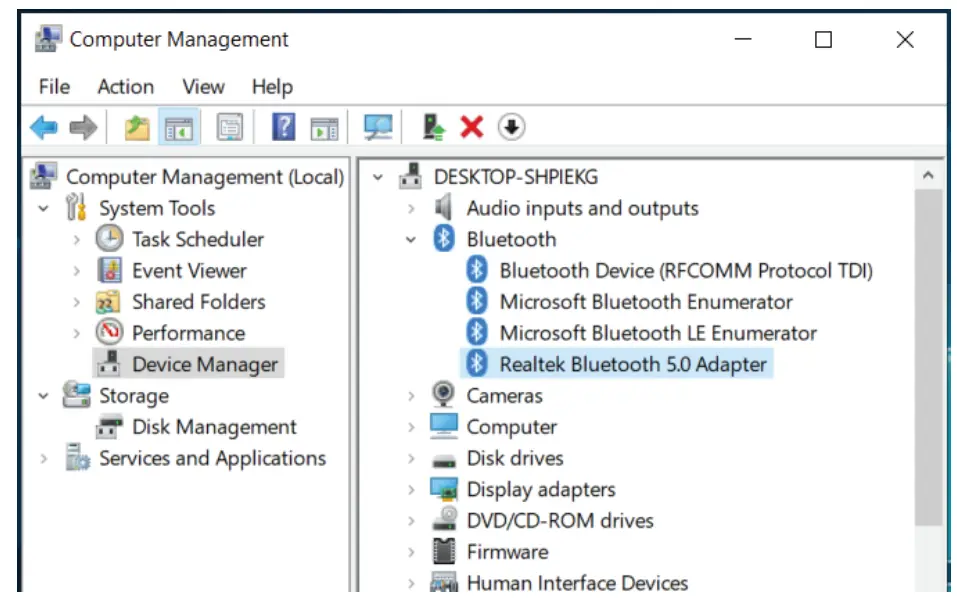Select Event Viewer in left pane

(188, 271)
